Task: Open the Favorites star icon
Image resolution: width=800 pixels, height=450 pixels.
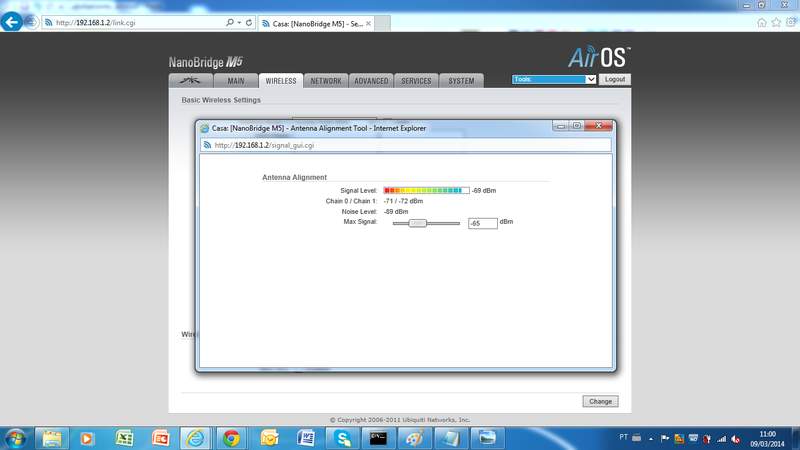Action: point(776,22)
